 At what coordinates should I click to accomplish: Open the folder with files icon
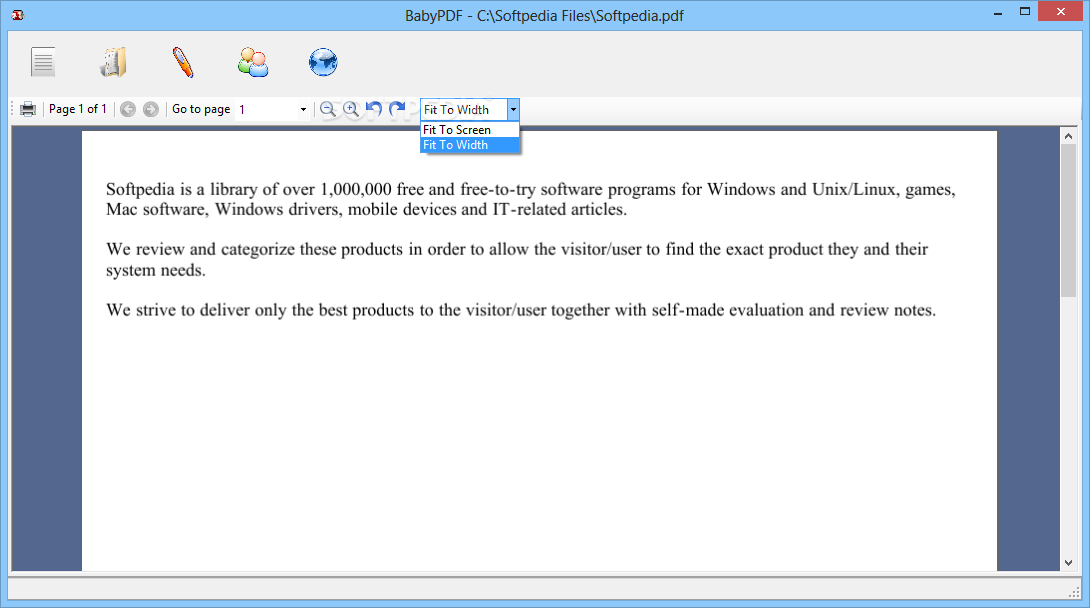113,62
